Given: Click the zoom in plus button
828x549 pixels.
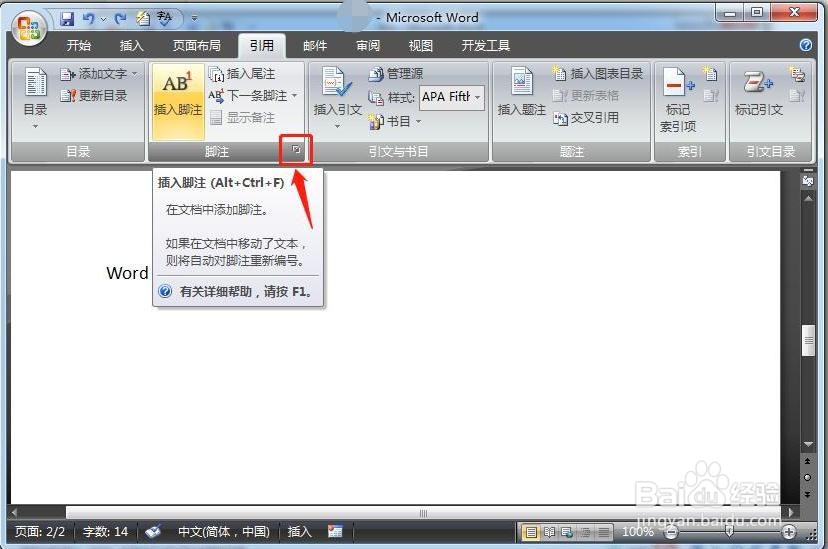Looking at the screenshot, I should coord(789,532).
